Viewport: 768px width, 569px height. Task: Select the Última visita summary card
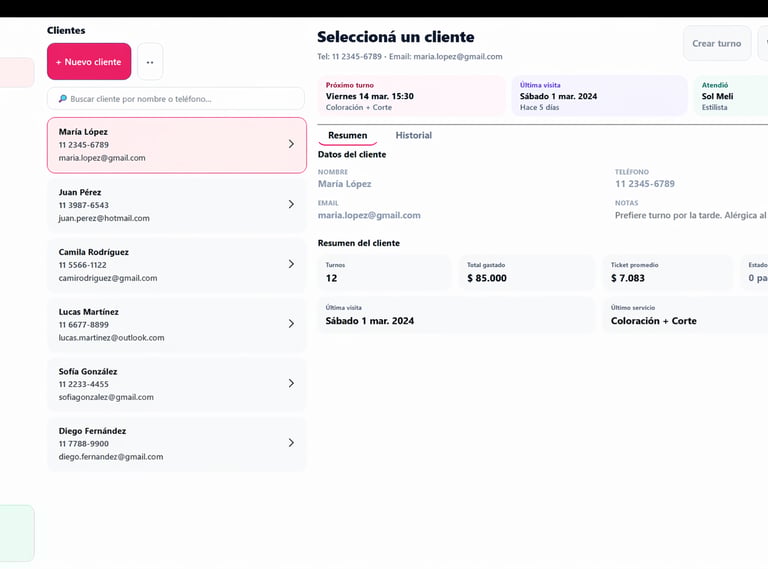click(x=599, y=96)
